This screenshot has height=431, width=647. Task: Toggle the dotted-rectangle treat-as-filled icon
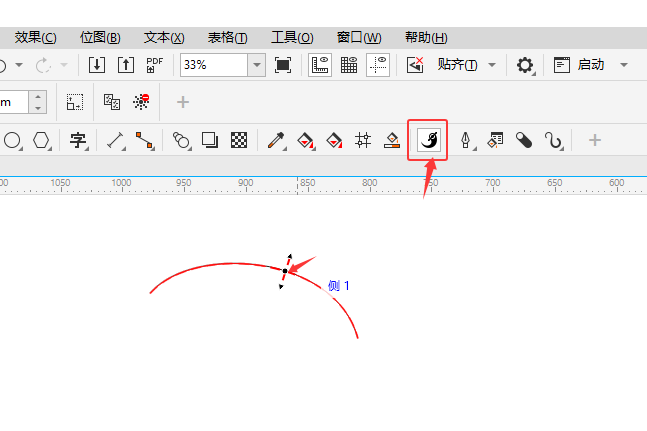75,102
